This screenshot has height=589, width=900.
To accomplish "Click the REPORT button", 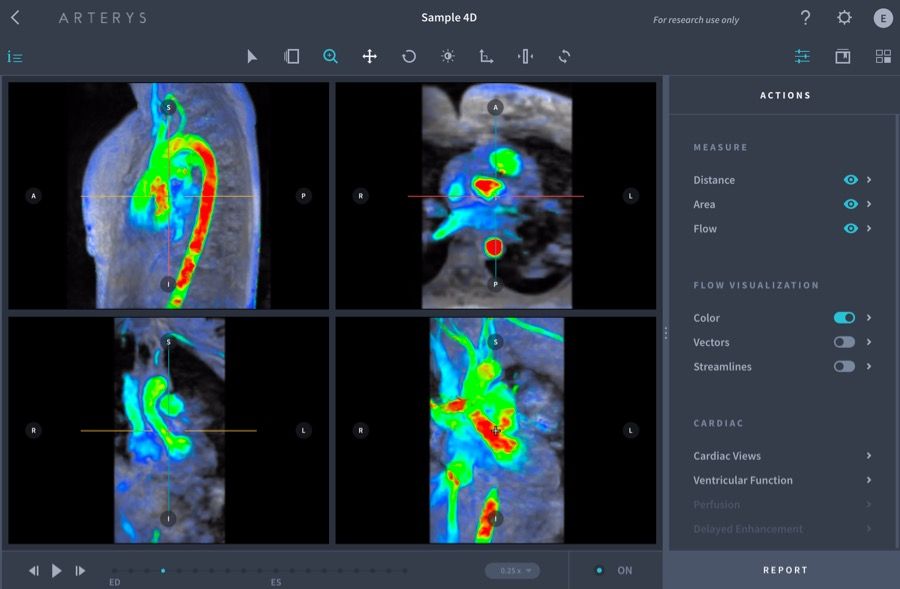I will [785, 570].
